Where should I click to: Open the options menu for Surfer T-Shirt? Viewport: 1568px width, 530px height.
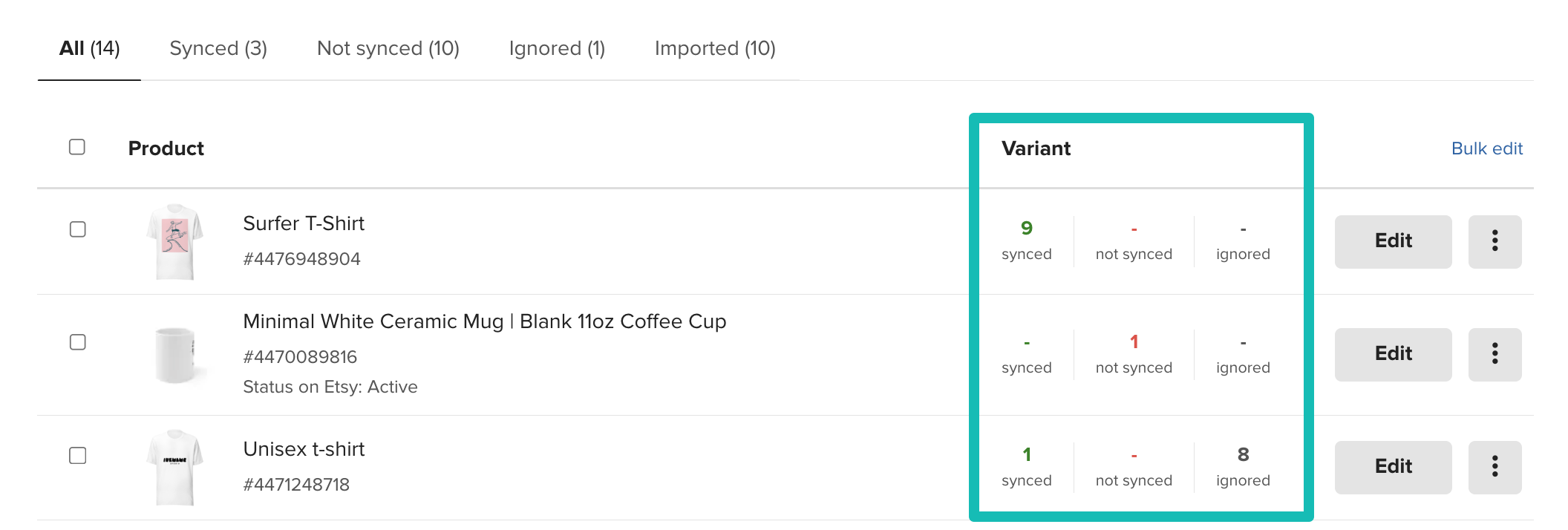click(x=1494, y=241)
